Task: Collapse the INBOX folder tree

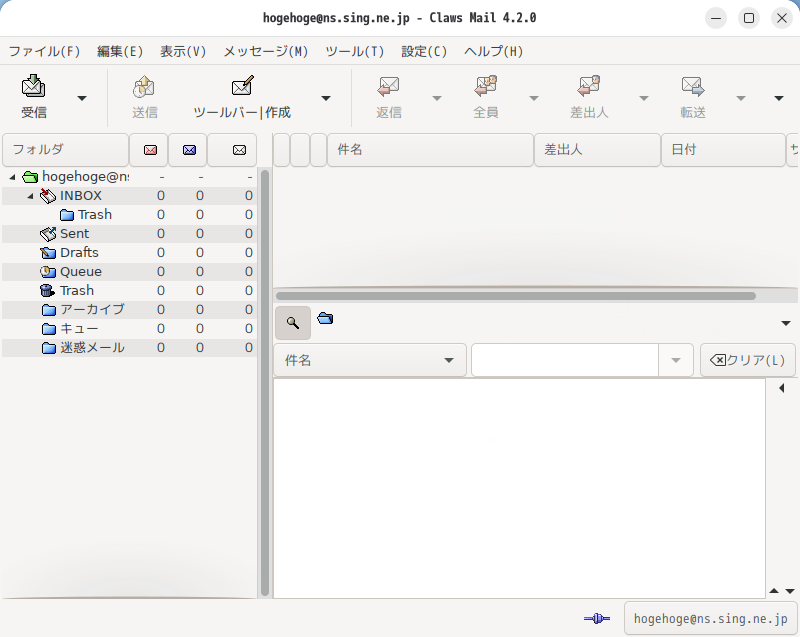Action: click(x=28, y=195)
